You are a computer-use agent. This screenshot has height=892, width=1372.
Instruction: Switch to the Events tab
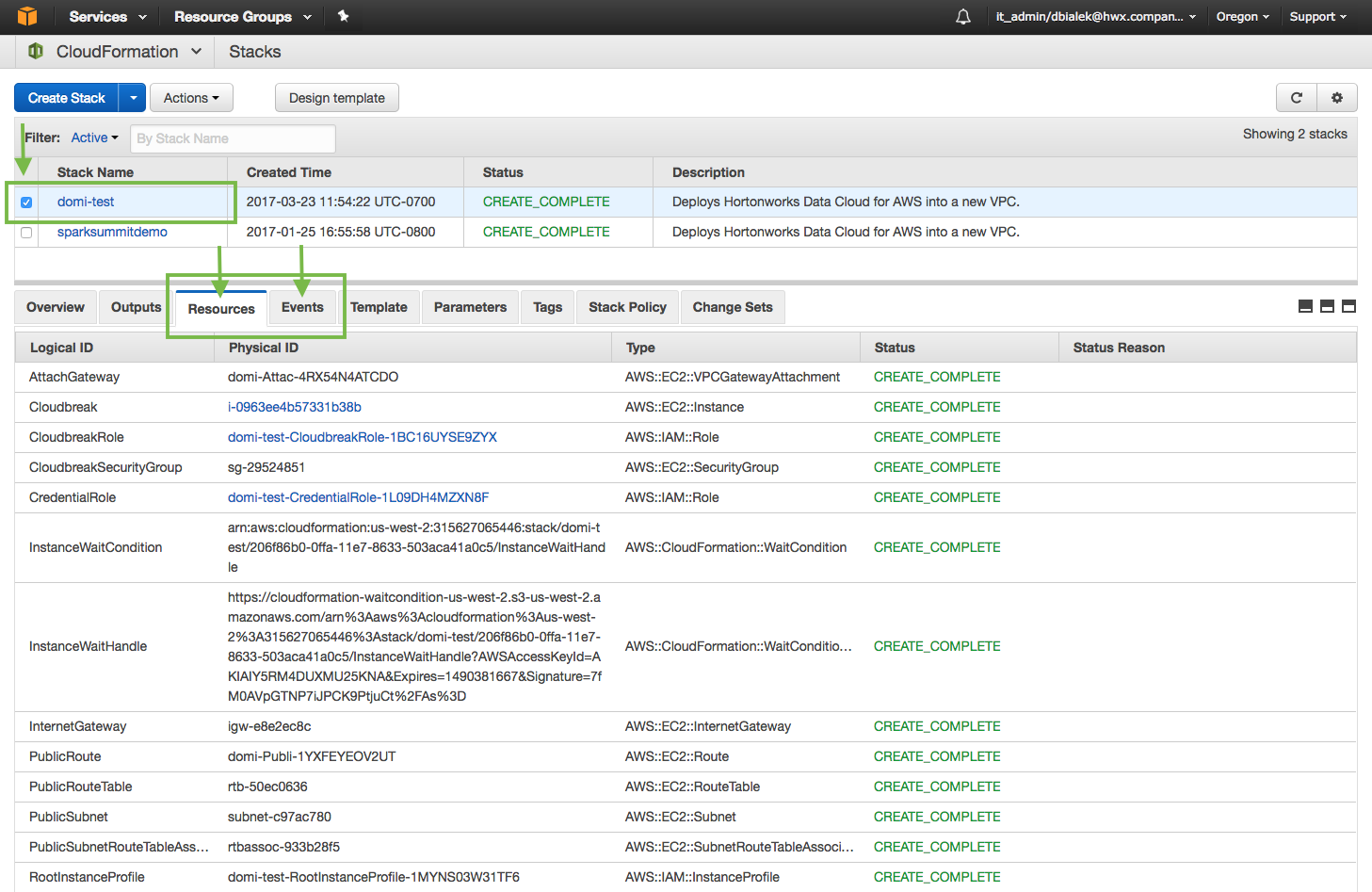[302, 307]
